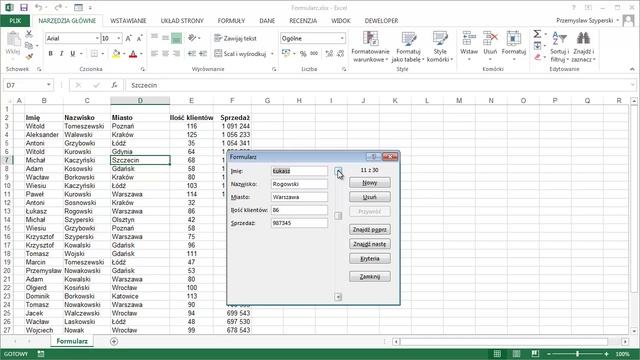Viewport: 640px width, 360px height.
Task: Switch to Page Layout view in status bar
Action: pyautogui.click(x=516, y=354)
